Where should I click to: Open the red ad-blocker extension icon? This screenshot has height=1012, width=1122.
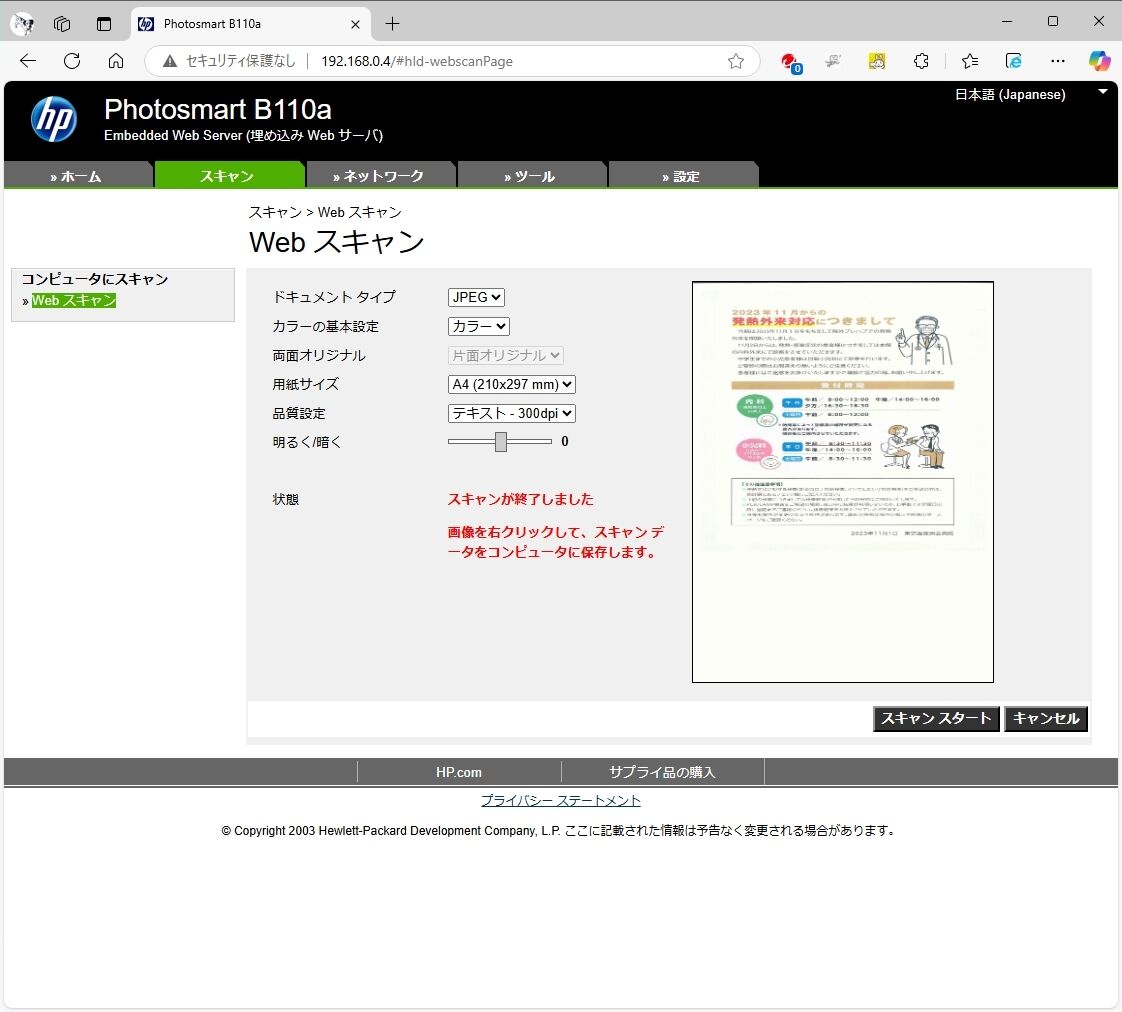pyautogui.click(x=791, y=62)
